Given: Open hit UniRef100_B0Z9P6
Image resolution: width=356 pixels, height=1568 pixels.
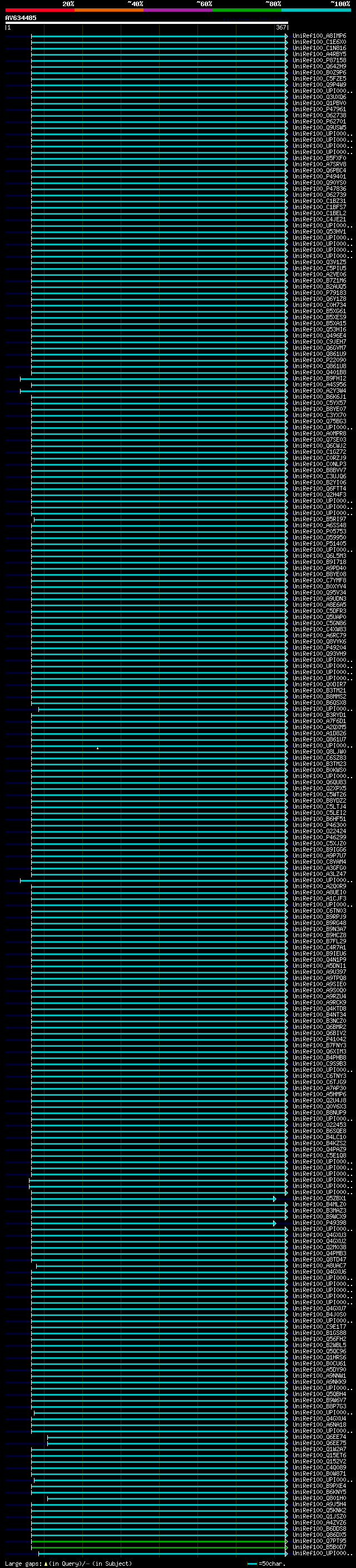Looking at the screenshot, I should coord(319,72).
